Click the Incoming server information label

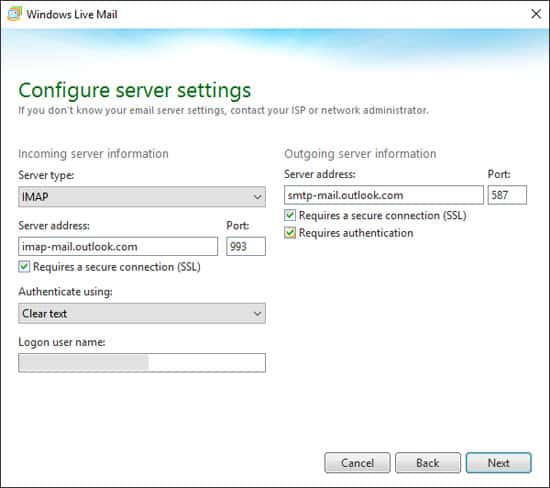click(x=93, y=154)
